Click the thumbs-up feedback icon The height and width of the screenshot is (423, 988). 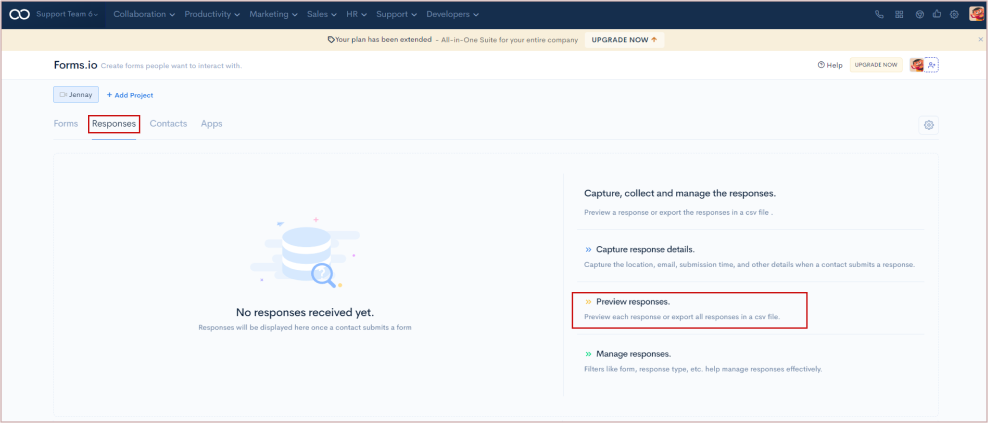(937, 15)
